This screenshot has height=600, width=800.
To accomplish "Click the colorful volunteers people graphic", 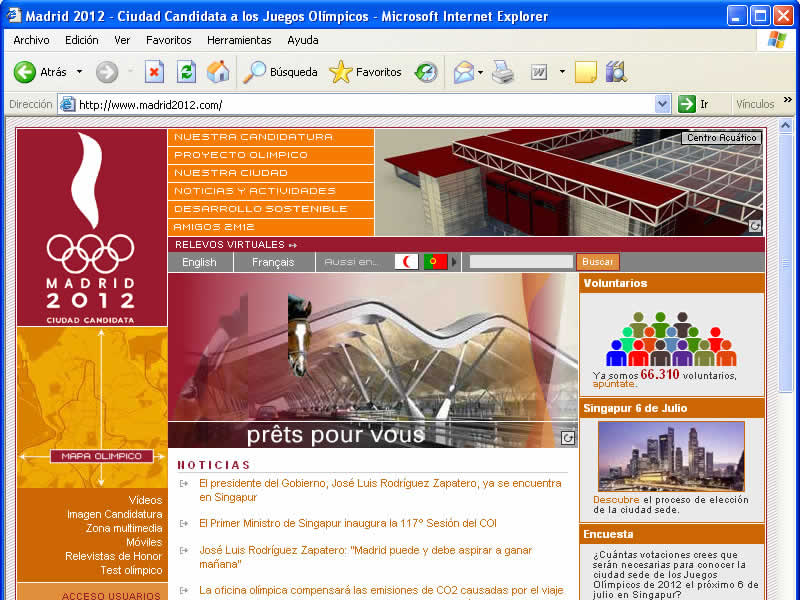I will [x=671, y=339].
